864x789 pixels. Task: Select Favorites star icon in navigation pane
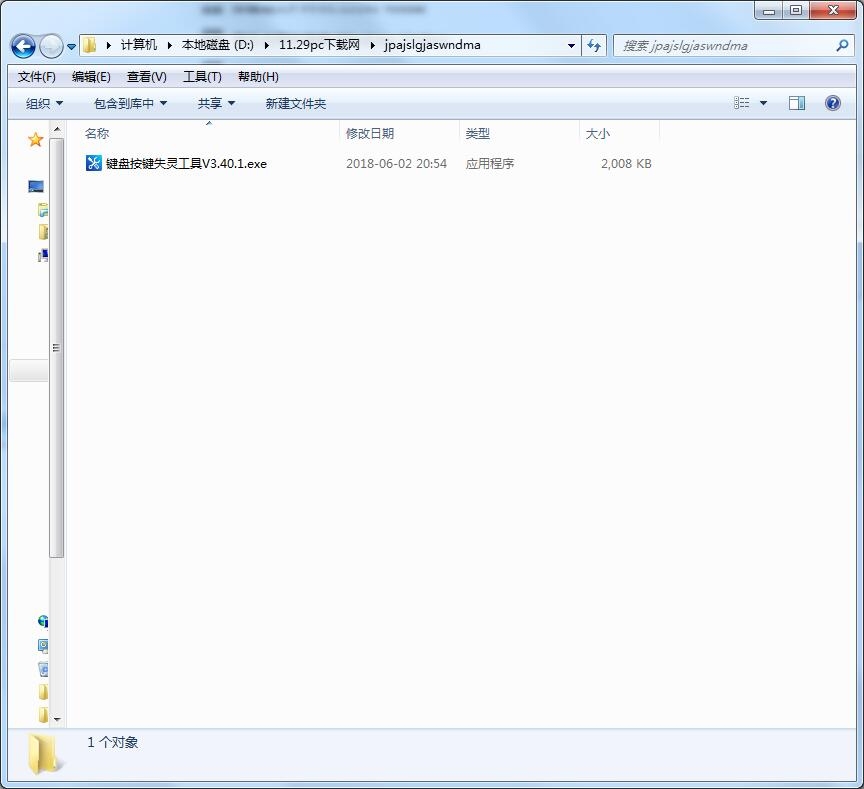(x=36, y=140)
